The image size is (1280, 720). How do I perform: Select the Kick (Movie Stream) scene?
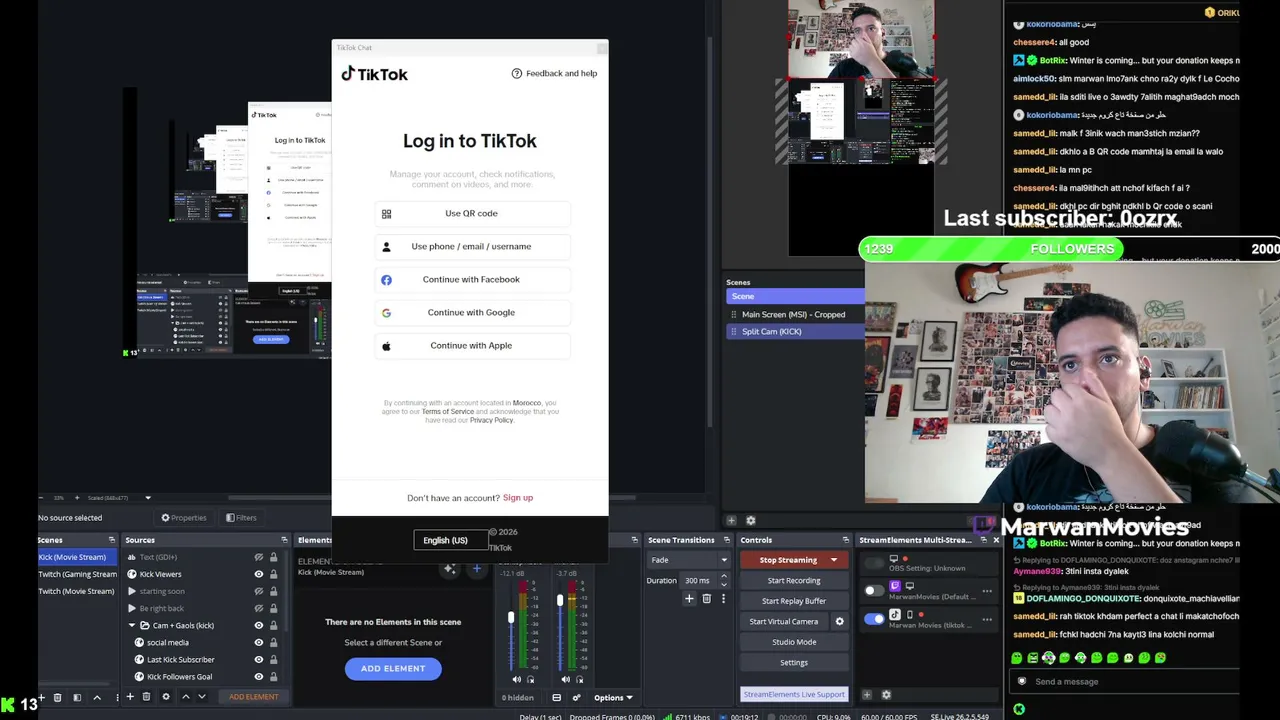(x=77, y=557)
